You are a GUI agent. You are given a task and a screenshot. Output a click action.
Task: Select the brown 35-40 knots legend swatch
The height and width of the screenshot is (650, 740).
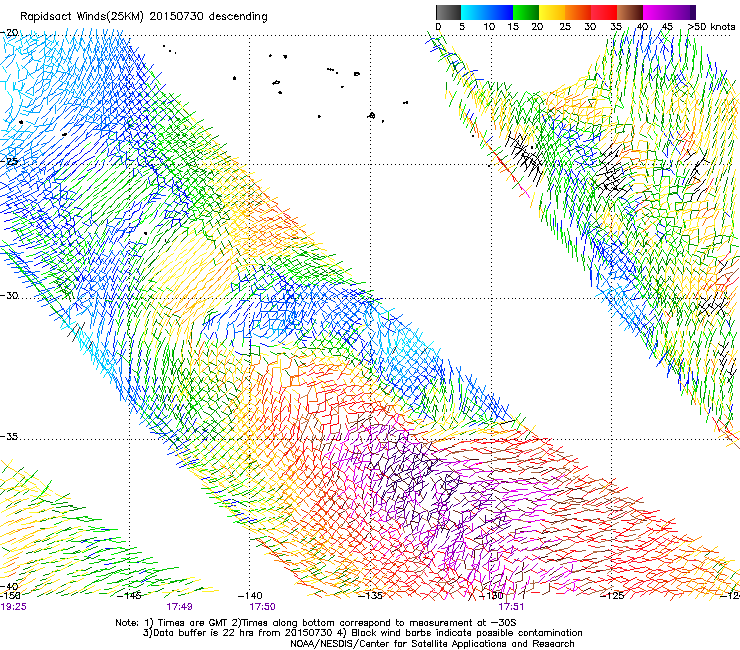[x=630, y=12]
